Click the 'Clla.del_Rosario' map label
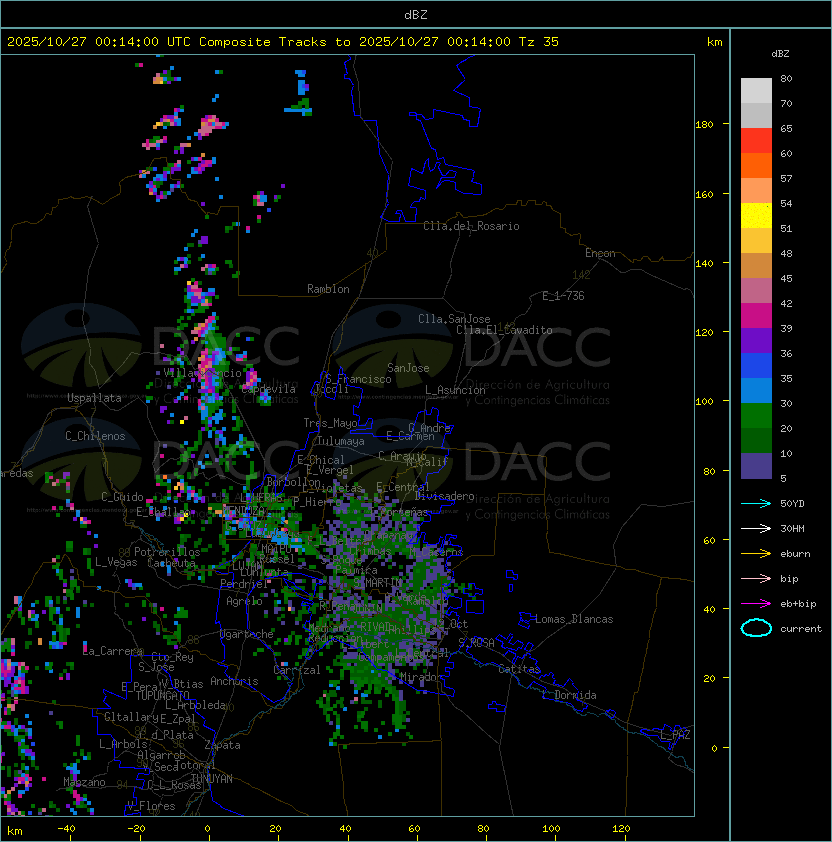 [471, 226]
